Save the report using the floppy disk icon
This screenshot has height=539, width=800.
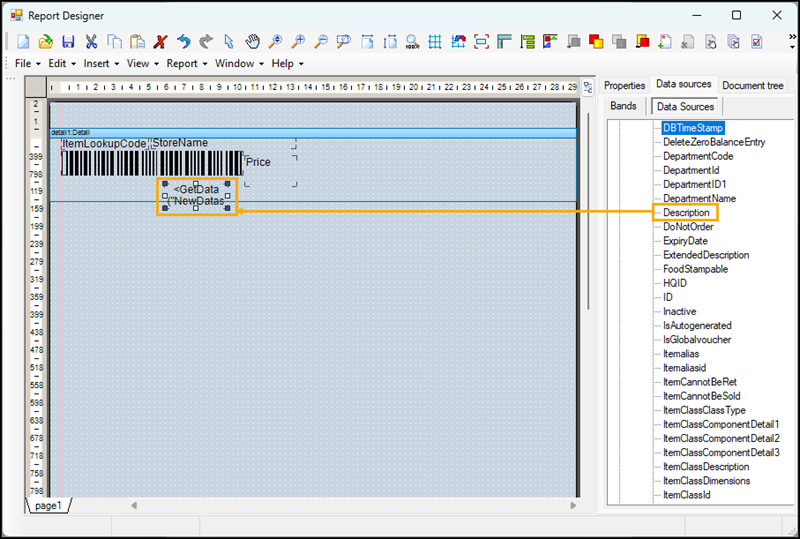click(68, 42)
